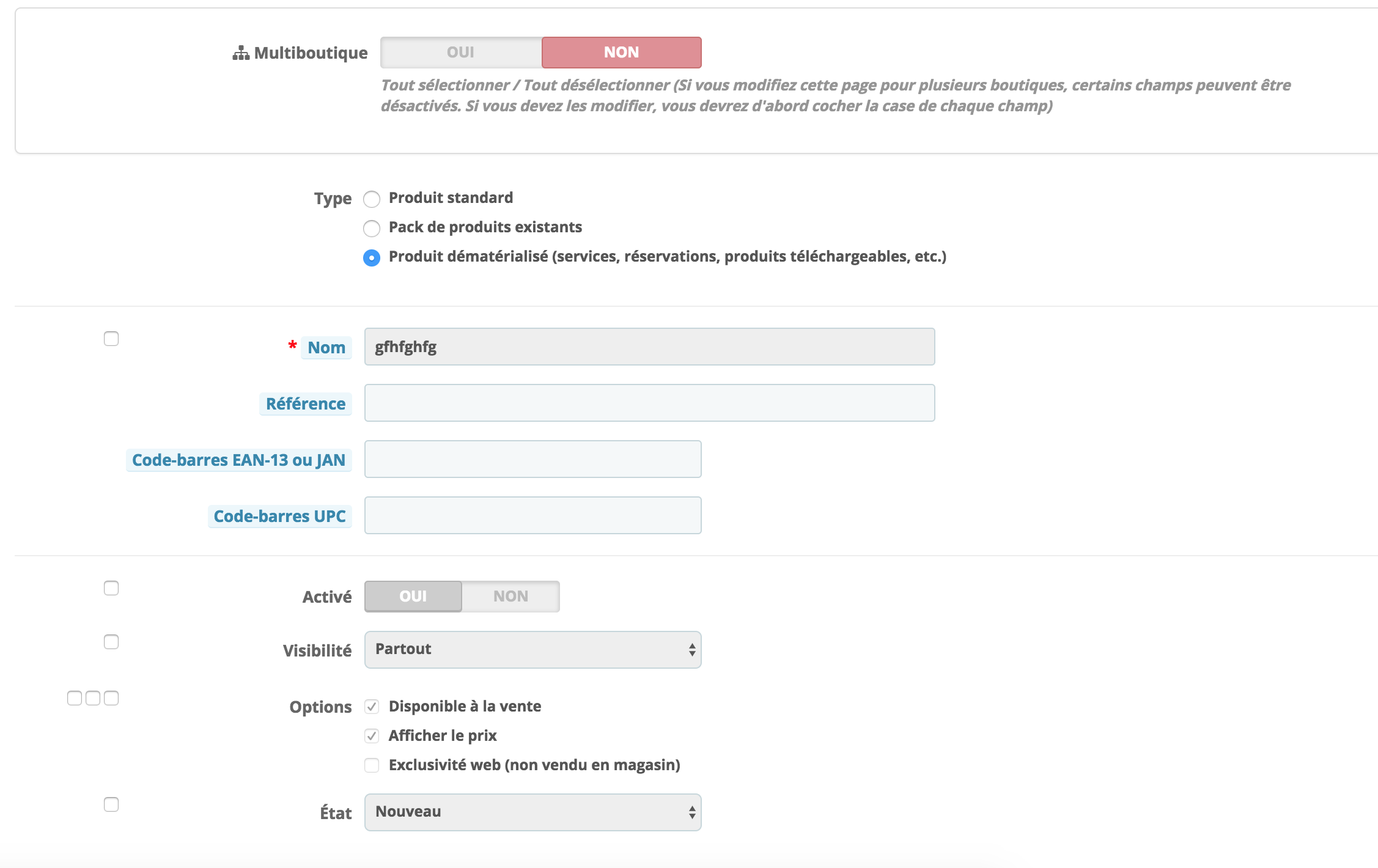Click the red NON Multiboutique button
Screen dimensions: 1378x868
tap(621, 53)
